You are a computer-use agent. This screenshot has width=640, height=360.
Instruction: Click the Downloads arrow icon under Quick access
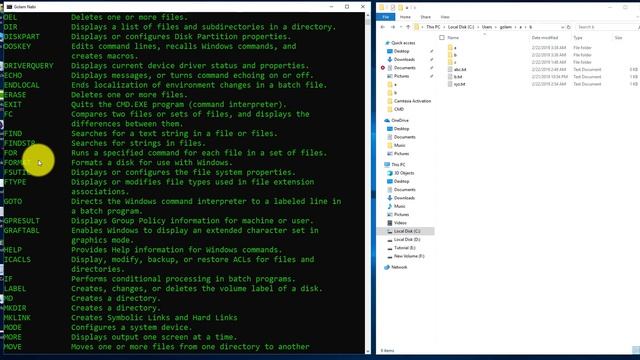(x=390, y=60)
